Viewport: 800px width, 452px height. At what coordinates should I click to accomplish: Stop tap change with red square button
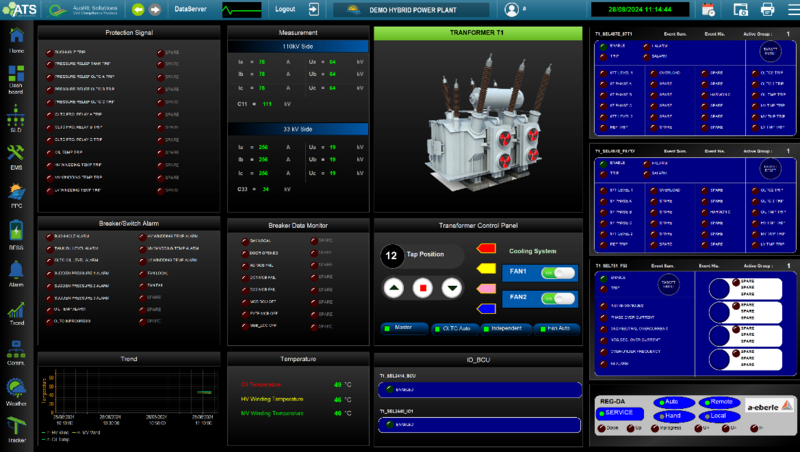422,288
